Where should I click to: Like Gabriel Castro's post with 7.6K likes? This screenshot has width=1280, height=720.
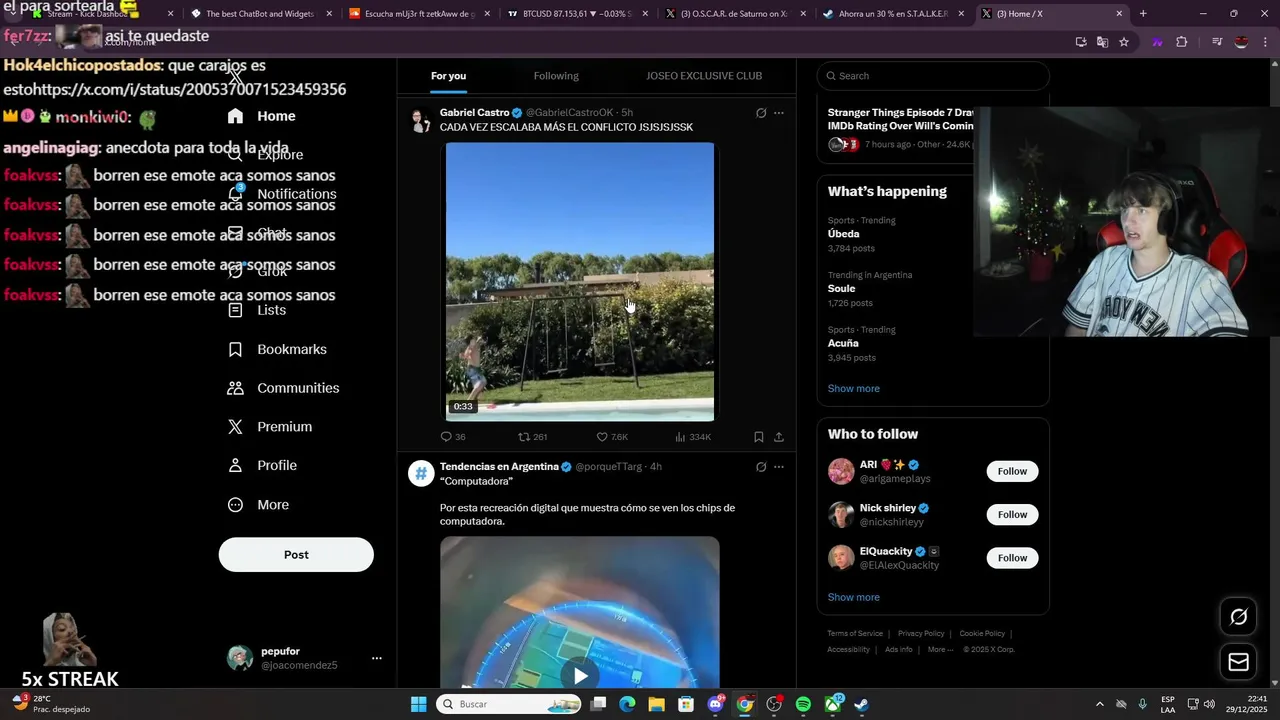612,437
